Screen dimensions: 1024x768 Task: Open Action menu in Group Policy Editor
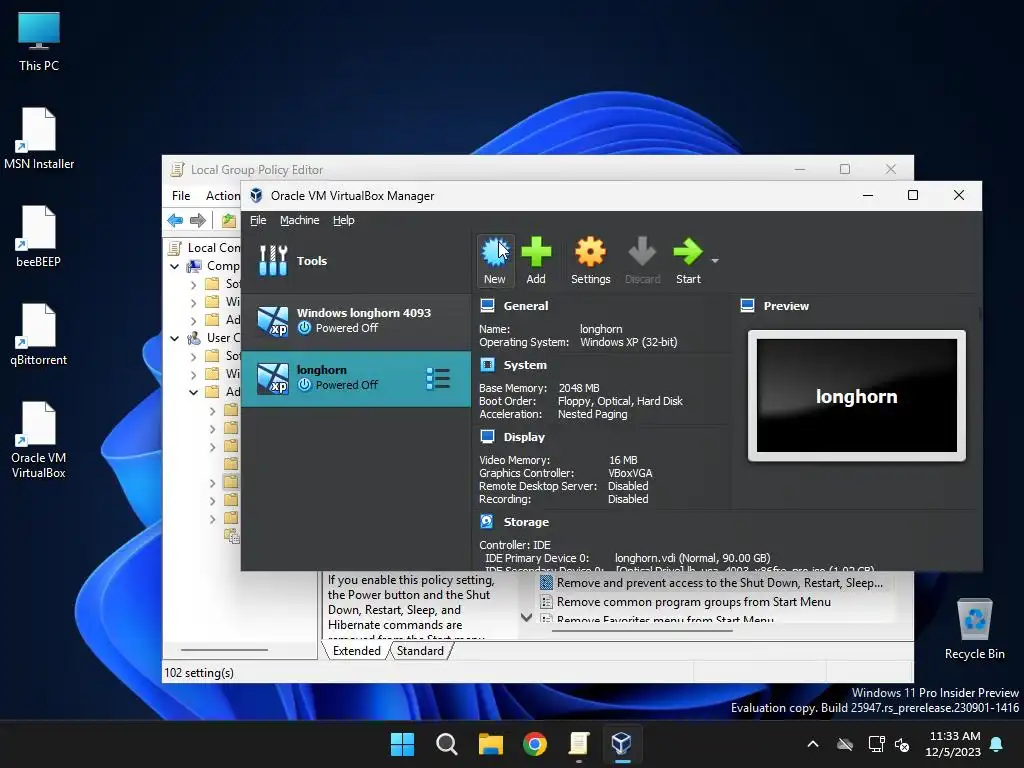pyautogui.click(x=223, y=195)
